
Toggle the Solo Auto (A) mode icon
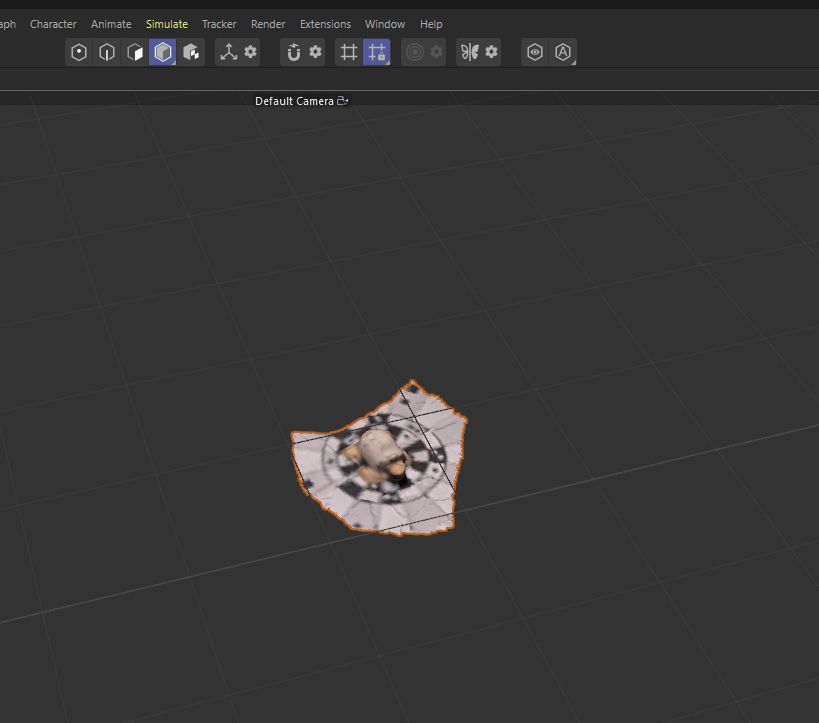pos(563,52)
